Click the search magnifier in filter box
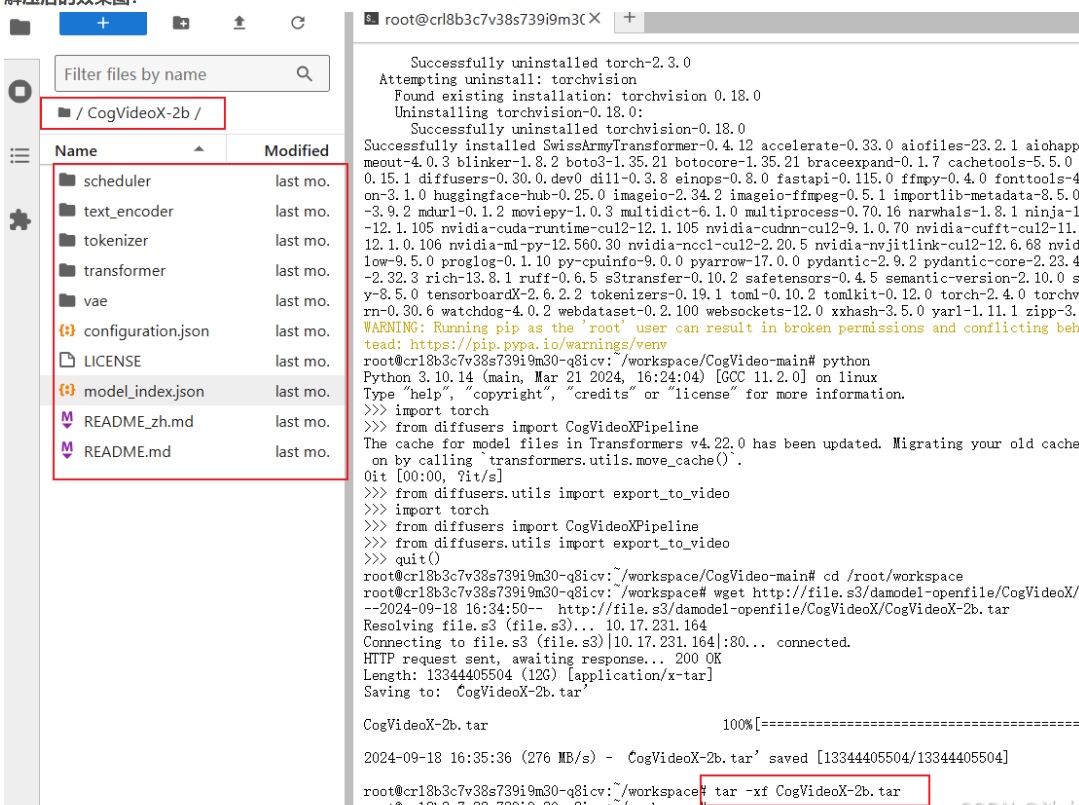The image size is (1079, 805). [304, 74]
